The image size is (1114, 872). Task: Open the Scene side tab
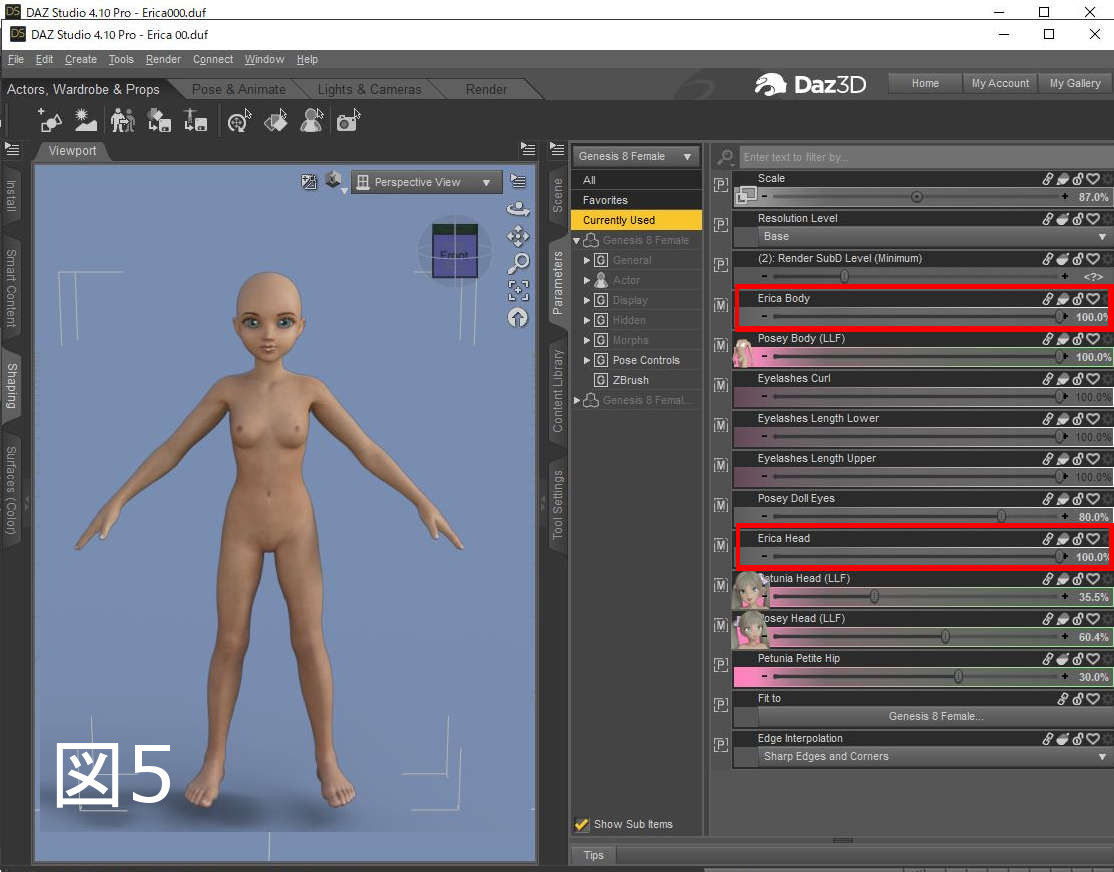pos(558,195)
